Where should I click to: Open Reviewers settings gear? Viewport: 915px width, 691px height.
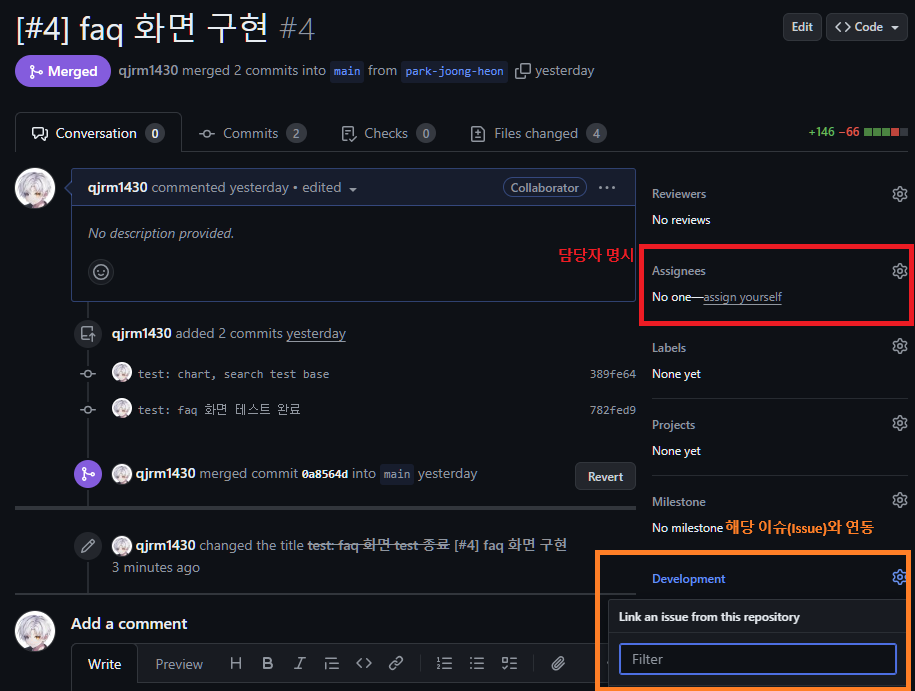click(x=899, y=194)
